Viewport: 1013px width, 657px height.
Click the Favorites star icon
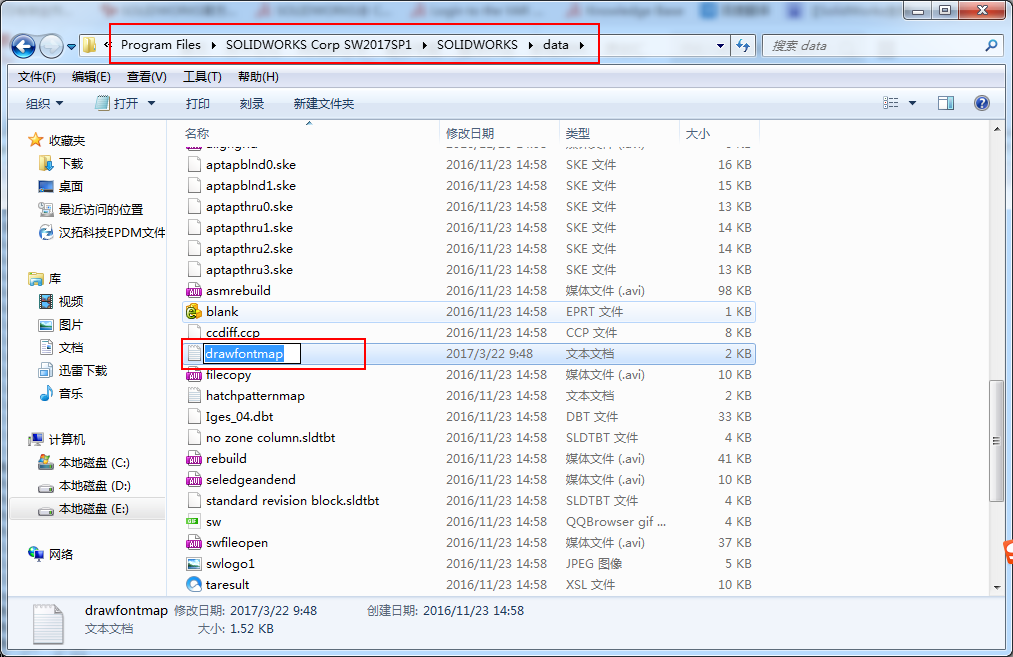(x=36, y=140)
